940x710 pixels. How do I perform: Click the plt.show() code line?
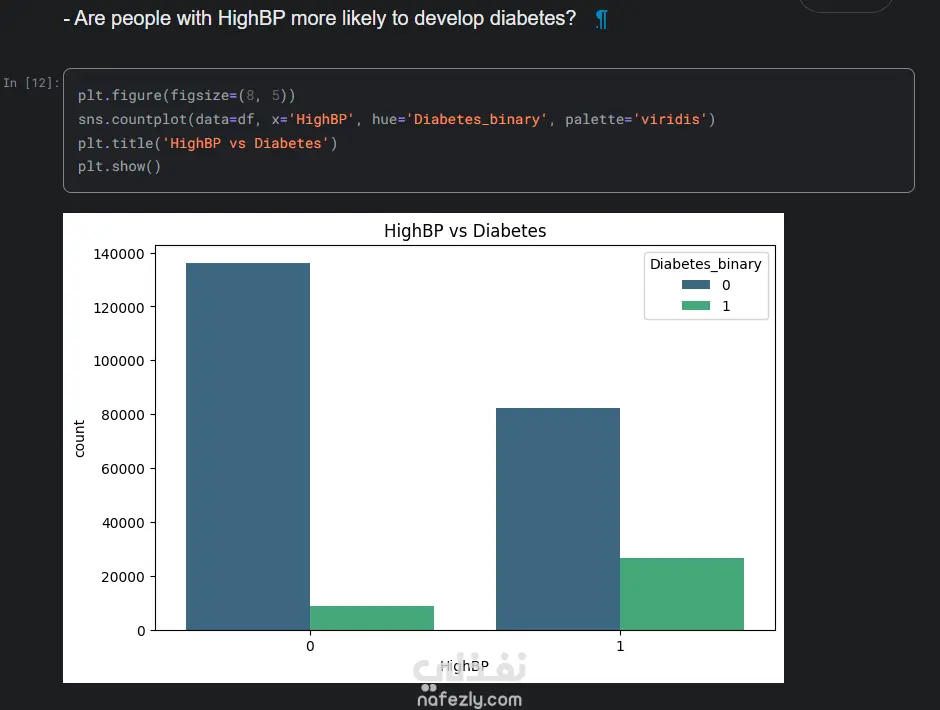[x=119, y=166]
